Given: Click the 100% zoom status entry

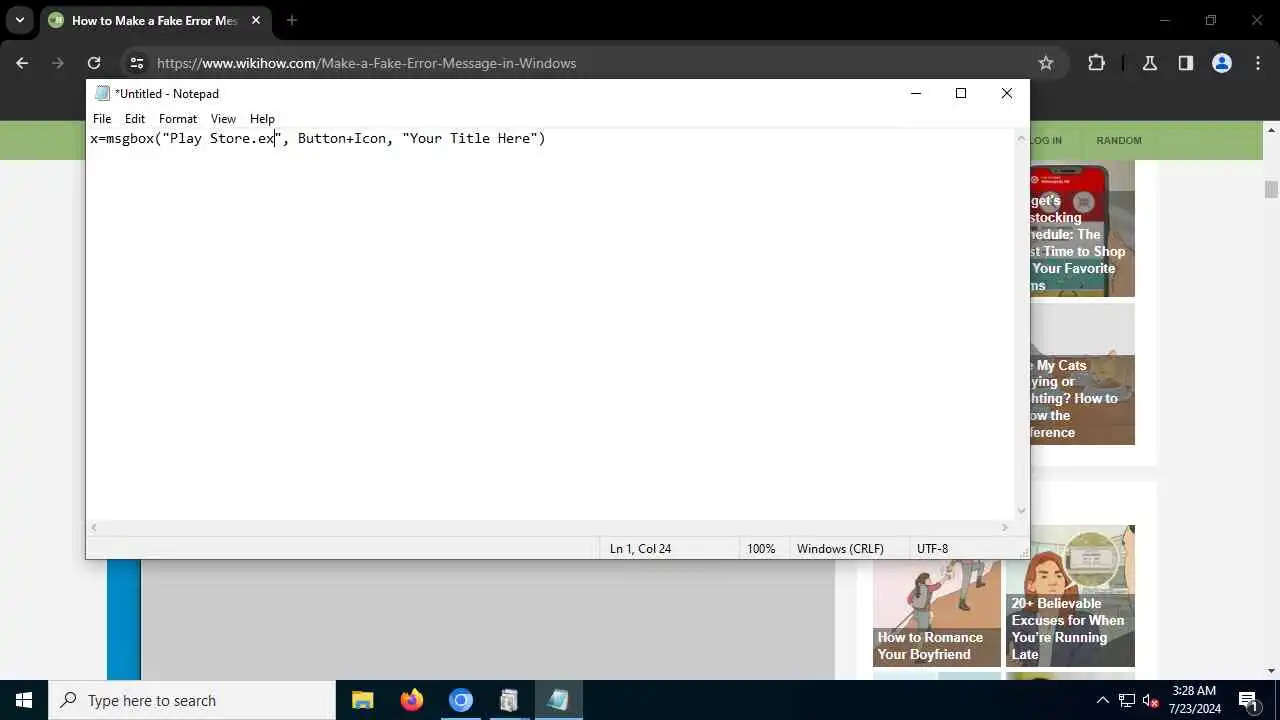Looking at the screenshot, I should tap(761, 548).
